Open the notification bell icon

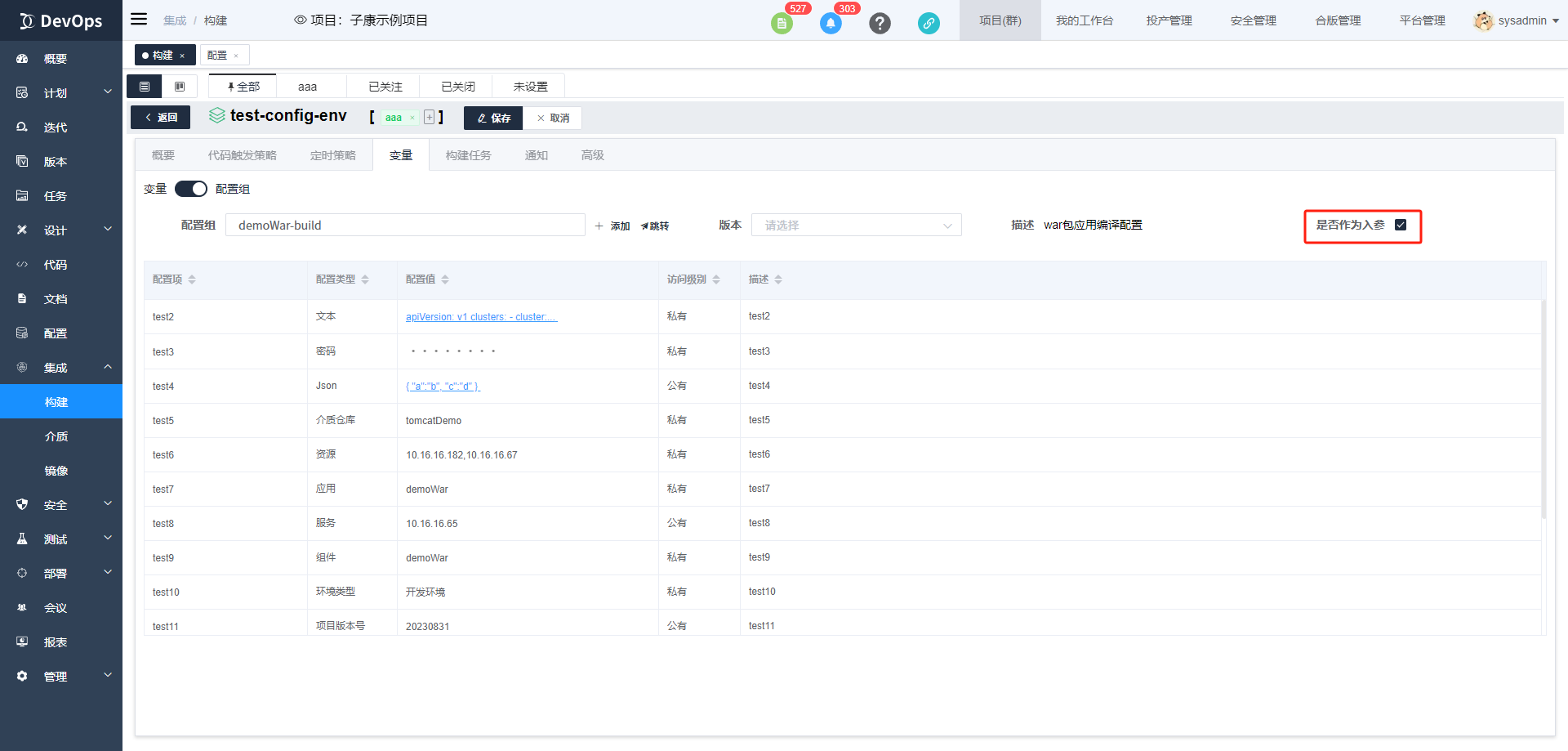[x=831, y=23]
